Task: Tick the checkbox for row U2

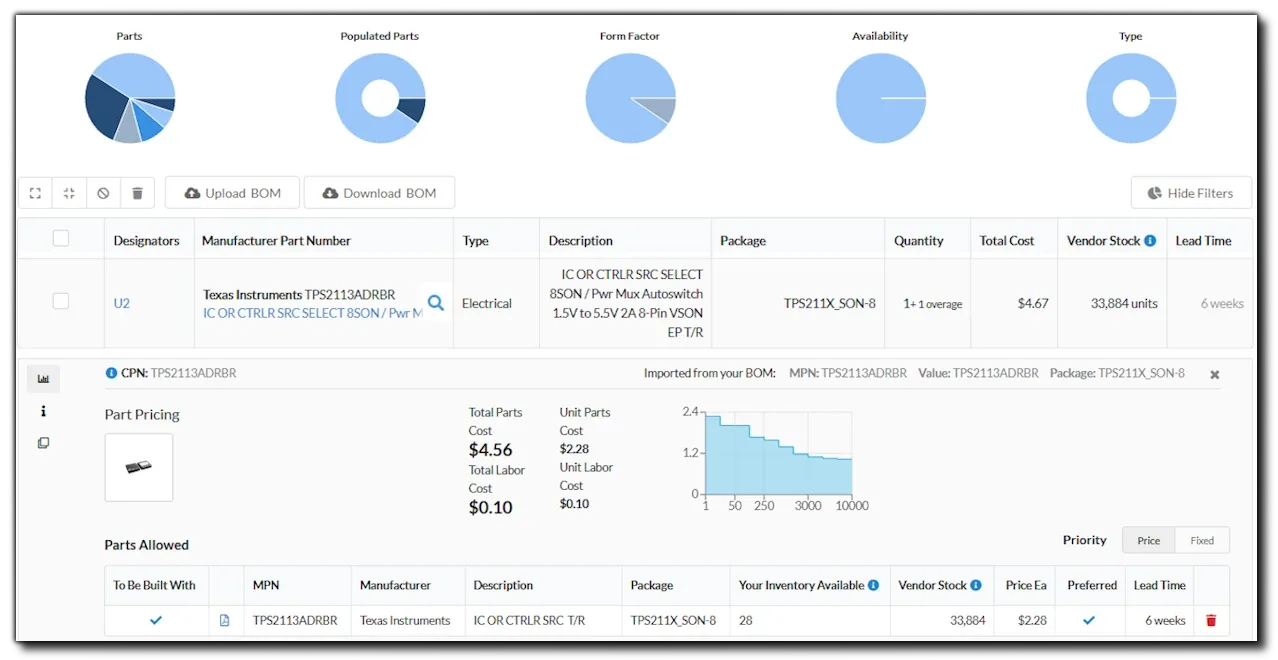Action: click(61, 301)
